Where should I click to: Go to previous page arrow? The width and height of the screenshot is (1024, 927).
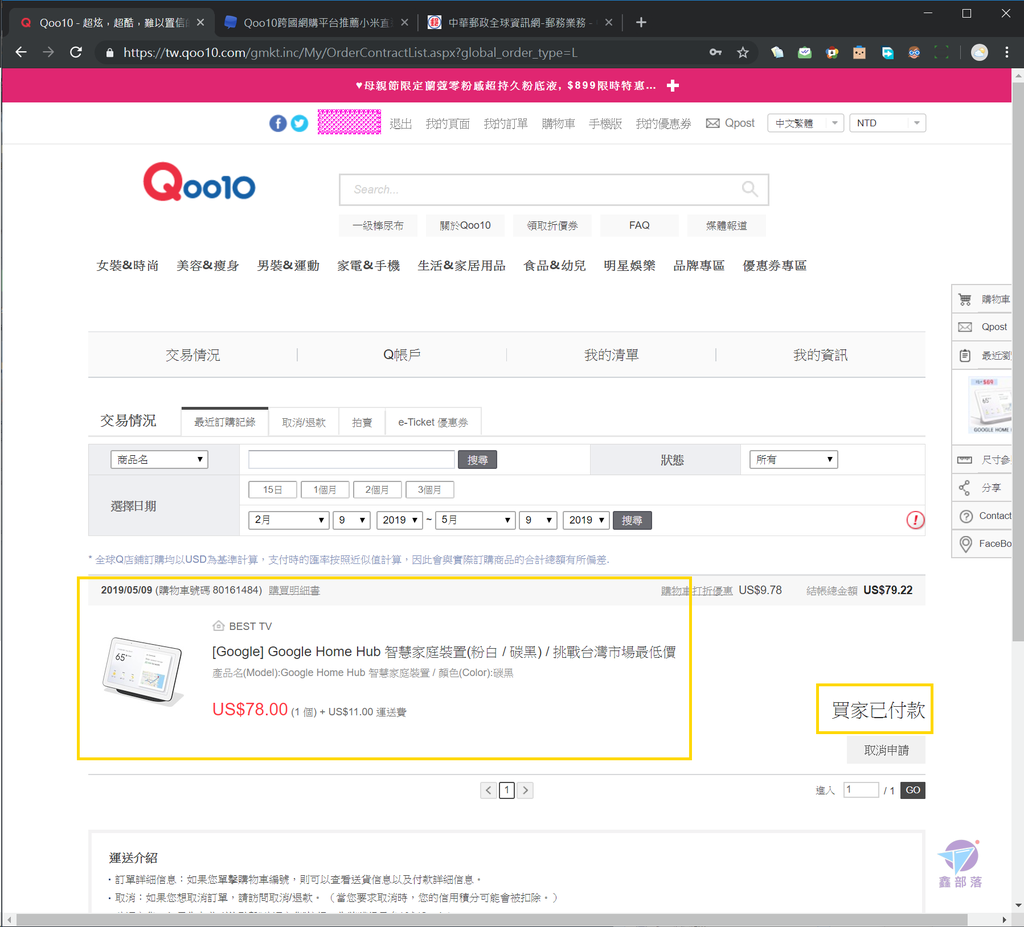(488, 790)
